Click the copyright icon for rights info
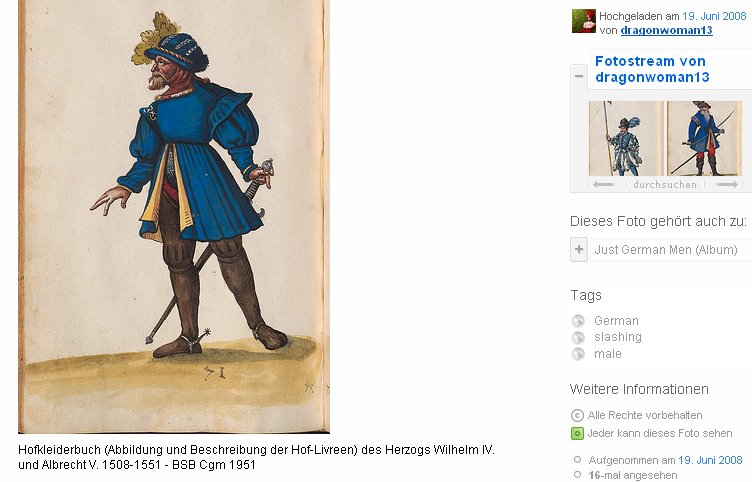 pyautogui.click(x=577, y=415)
